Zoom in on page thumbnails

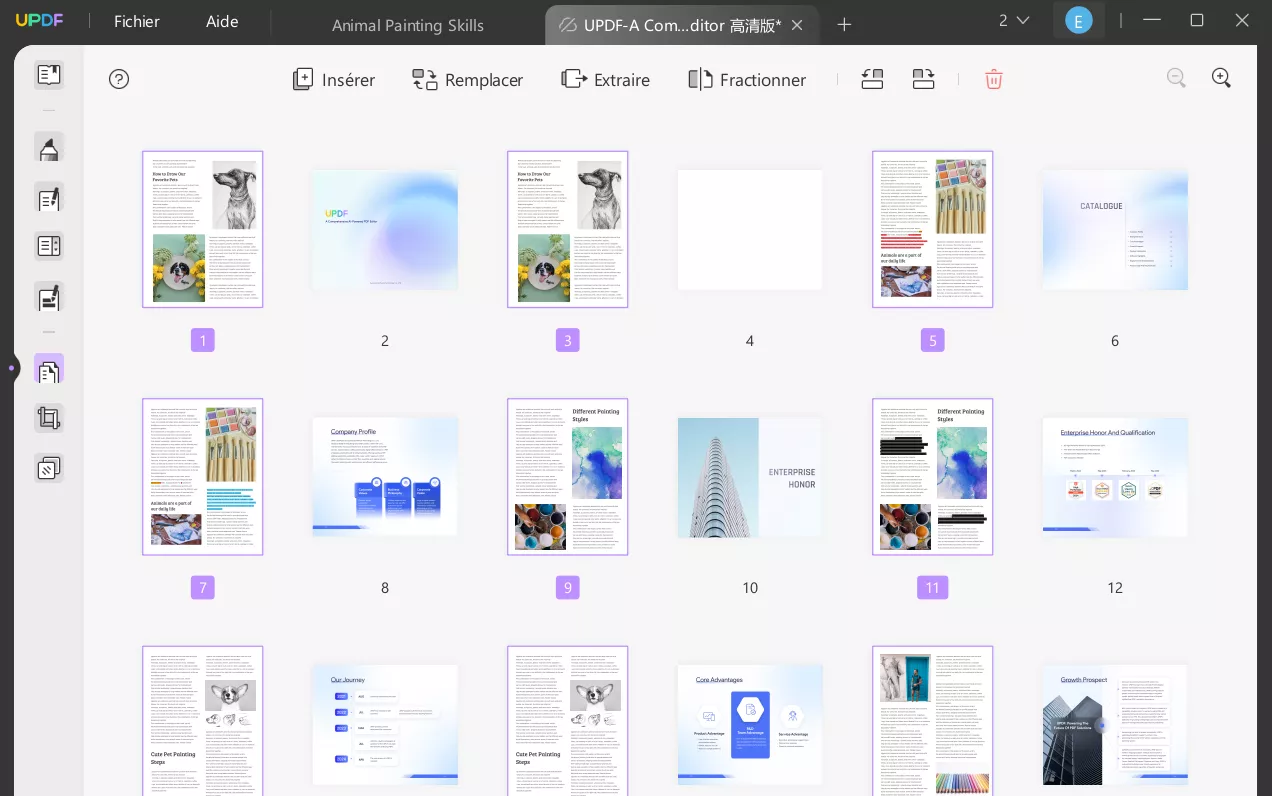tap(1221, 78)
